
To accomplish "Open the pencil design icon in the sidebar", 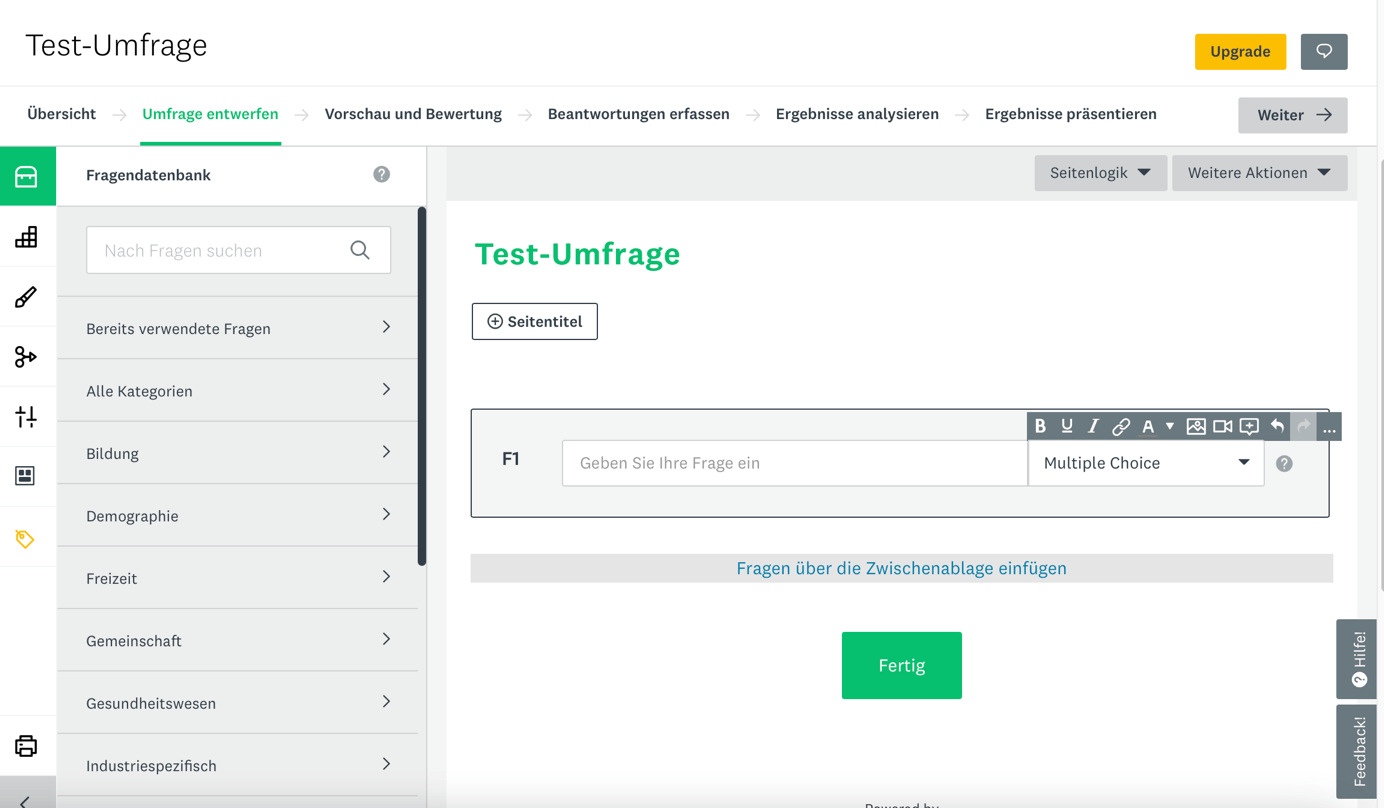I will point(27,297).
